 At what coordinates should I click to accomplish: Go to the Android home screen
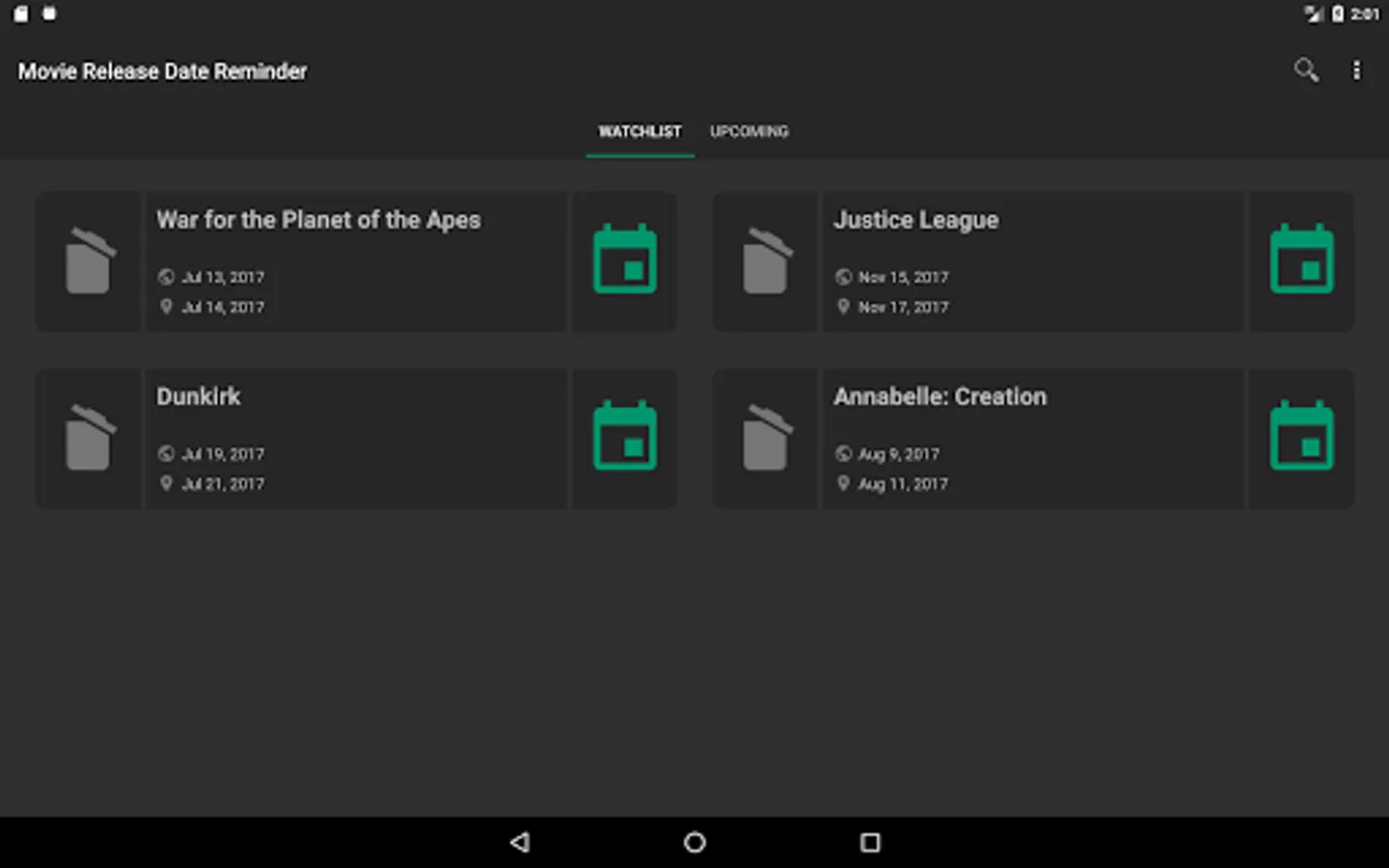[x=694, y=842]
